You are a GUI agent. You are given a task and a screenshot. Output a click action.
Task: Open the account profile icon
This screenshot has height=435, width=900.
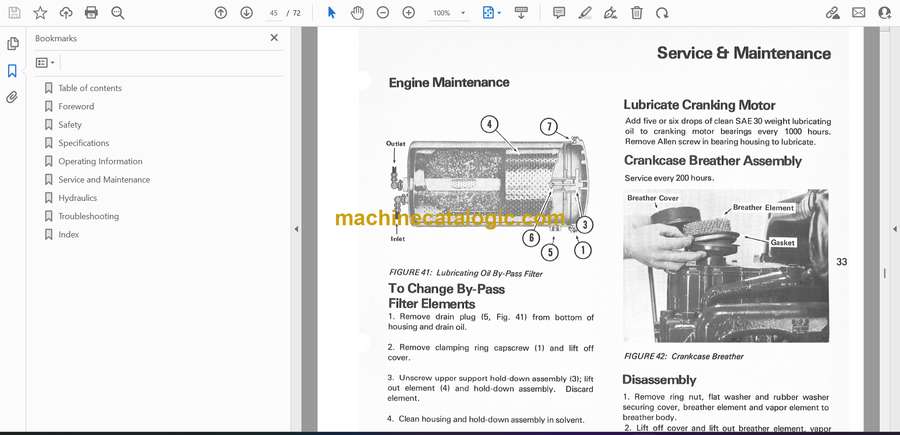tap(885, 13)
